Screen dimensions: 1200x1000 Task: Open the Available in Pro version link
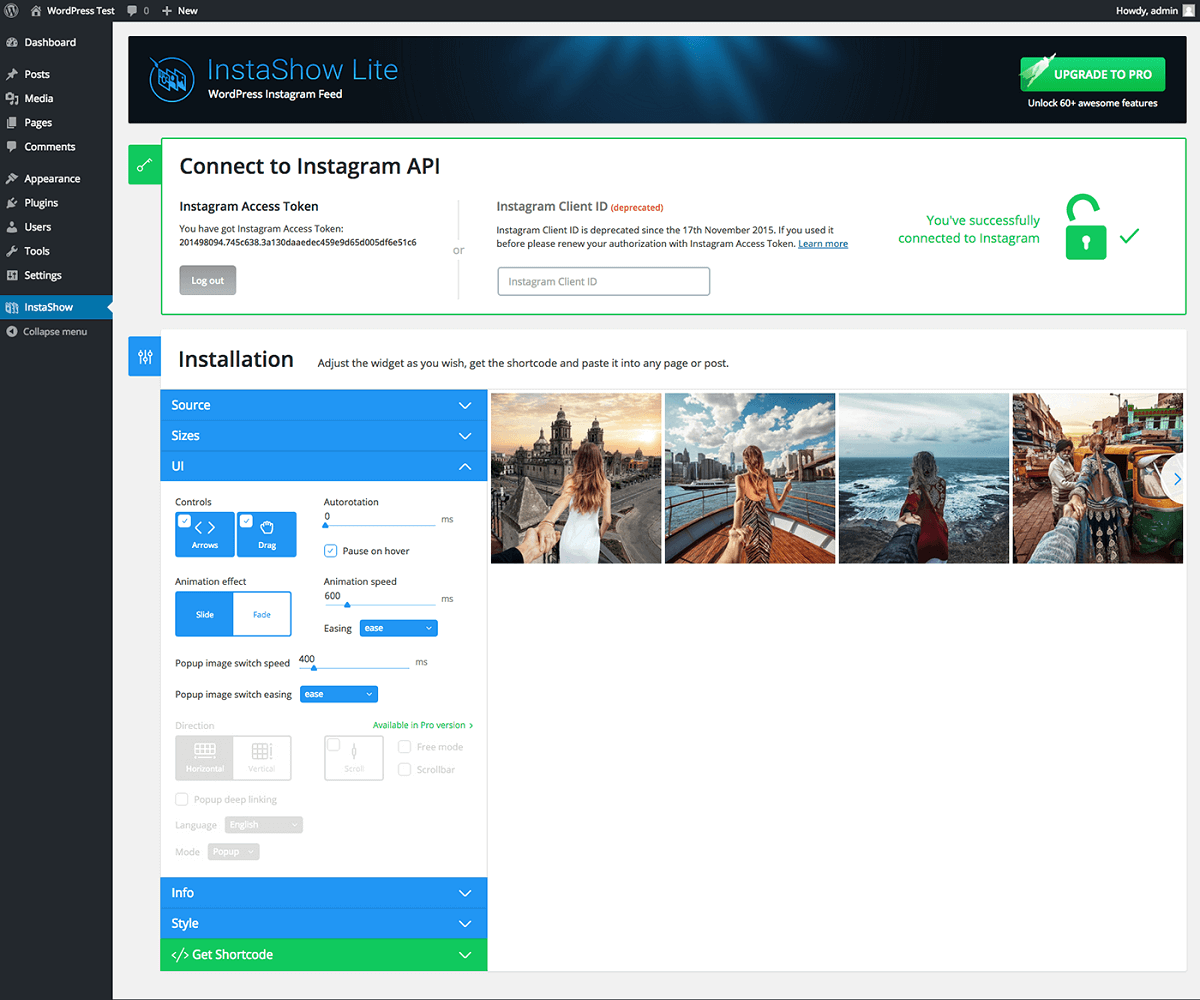tap(423, 725)
